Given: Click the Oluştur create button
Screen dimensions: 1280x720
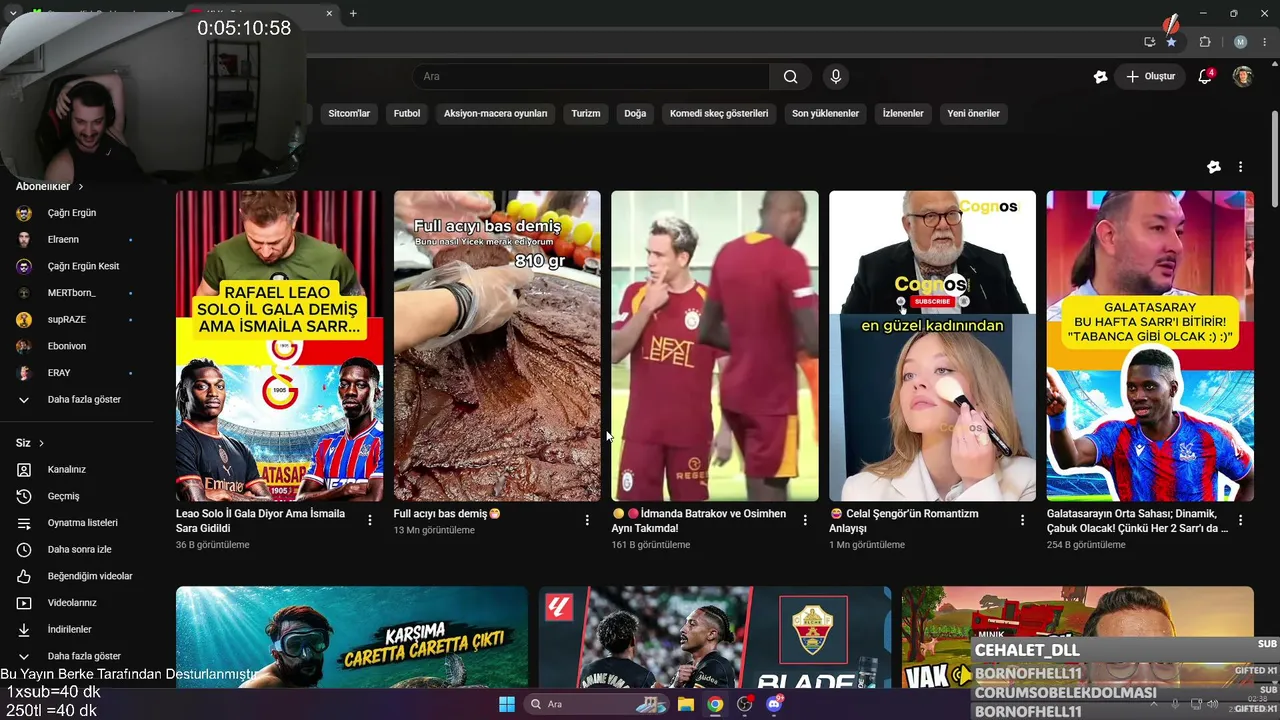Looking at the screenshot, I should click(x=1150, y=77).
